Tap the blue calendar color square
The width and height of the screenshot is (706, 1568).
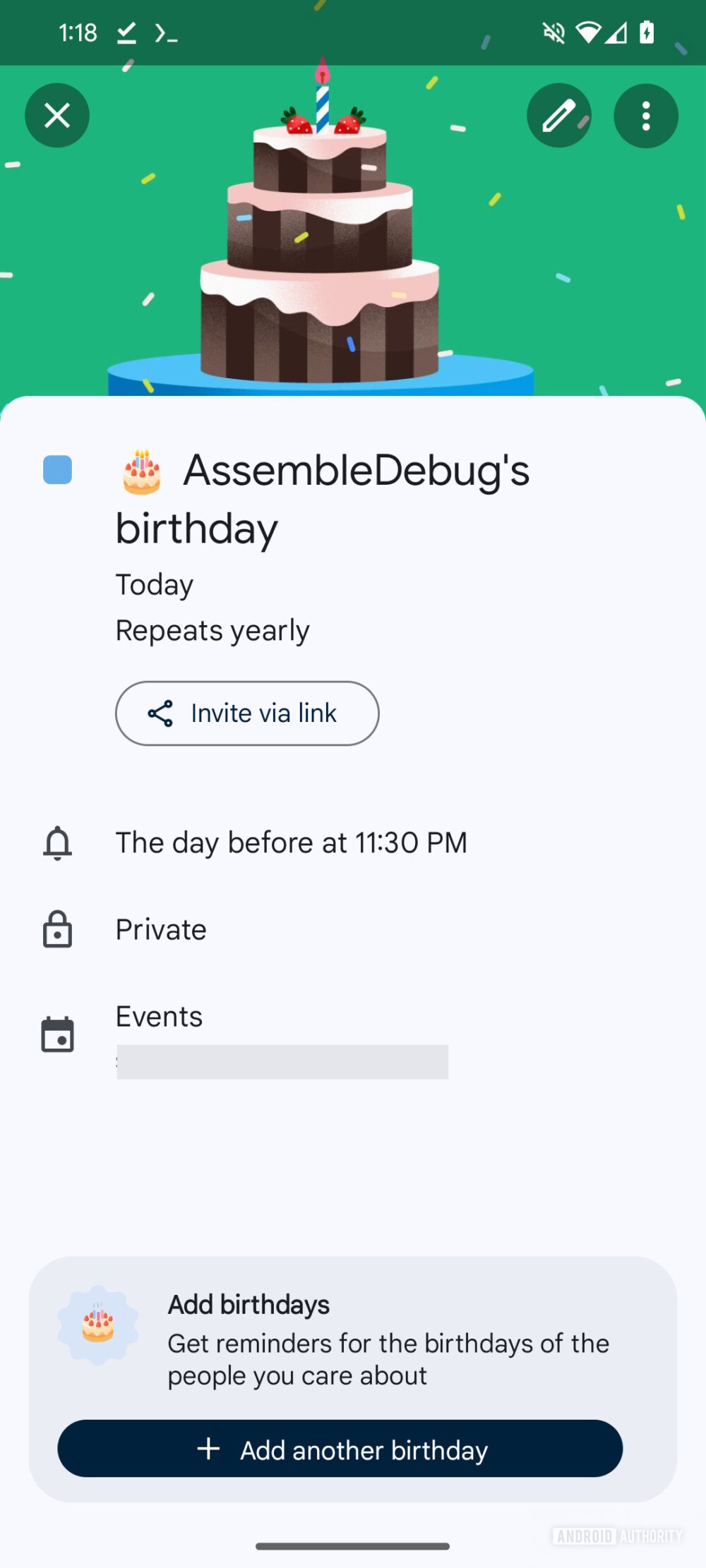pos(58,470)
